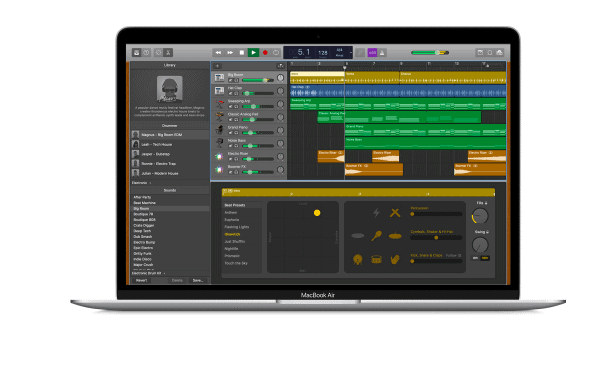Start playback with the green Play button
The height and width of the screenshot is (369, 611).
click(x=253, y=53)
